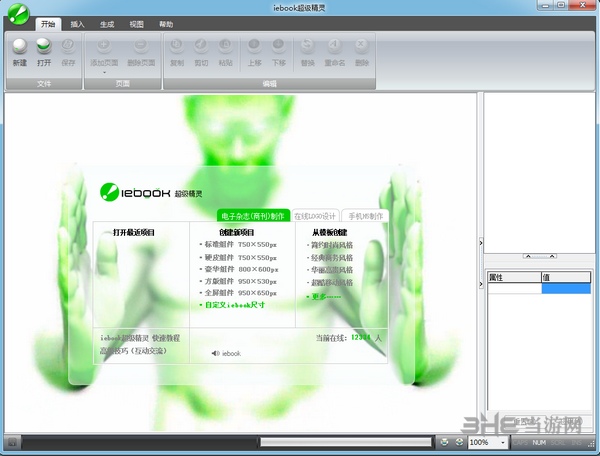Image resolution: width=600 pixels, height=456 pixels.
Task: Choose the 经典商务风格 template
Action: 333,257
